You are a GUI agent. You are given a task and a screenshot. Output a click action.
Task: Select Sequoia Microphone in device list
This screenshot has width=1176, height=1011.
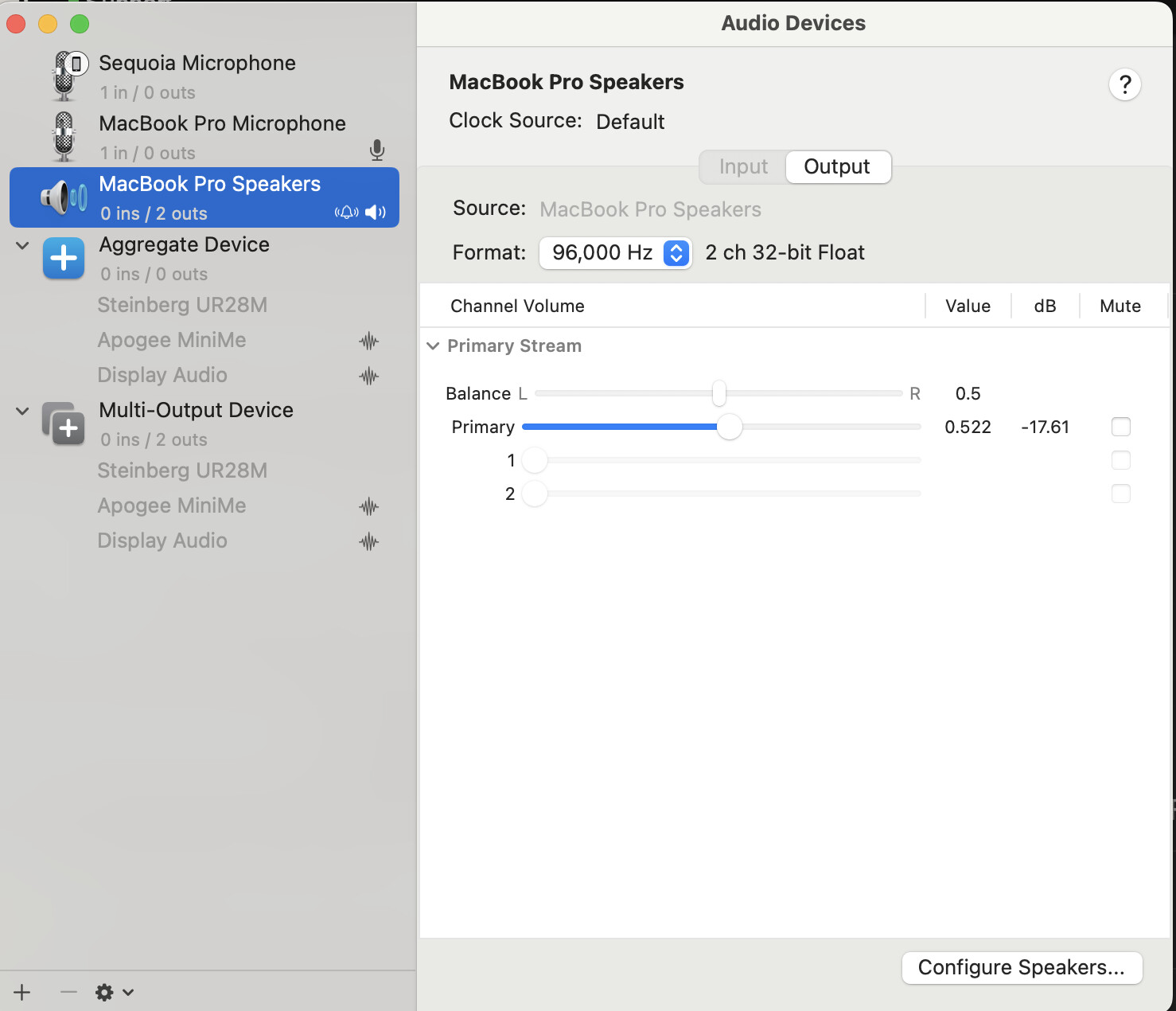[204, 76]
